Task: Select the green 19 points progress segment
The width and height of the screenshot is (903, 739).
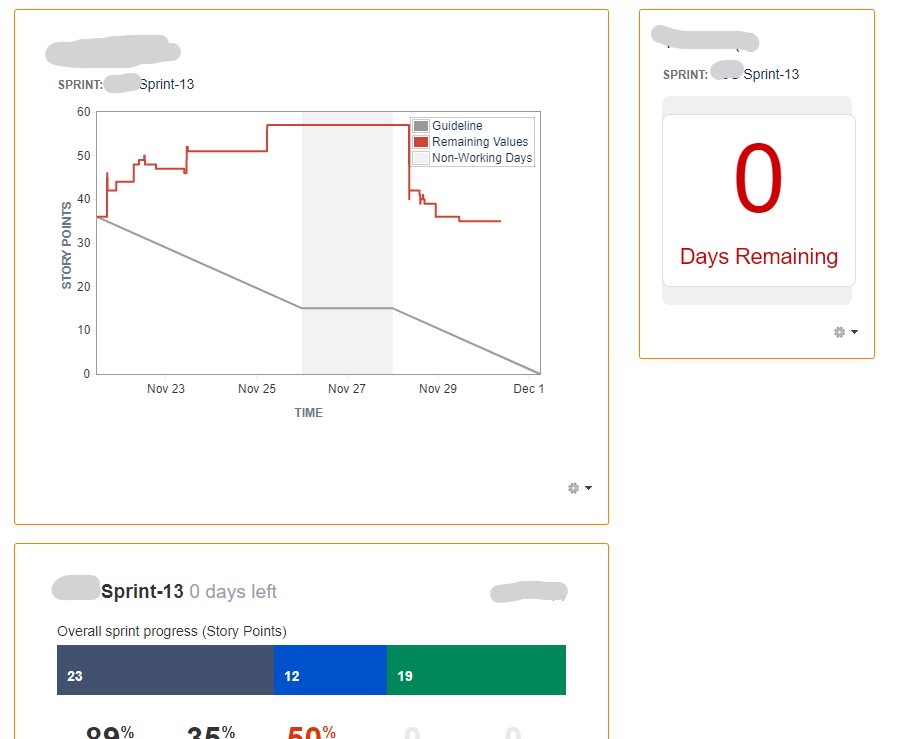Action: pyautogui.click(x=476, y=670)
